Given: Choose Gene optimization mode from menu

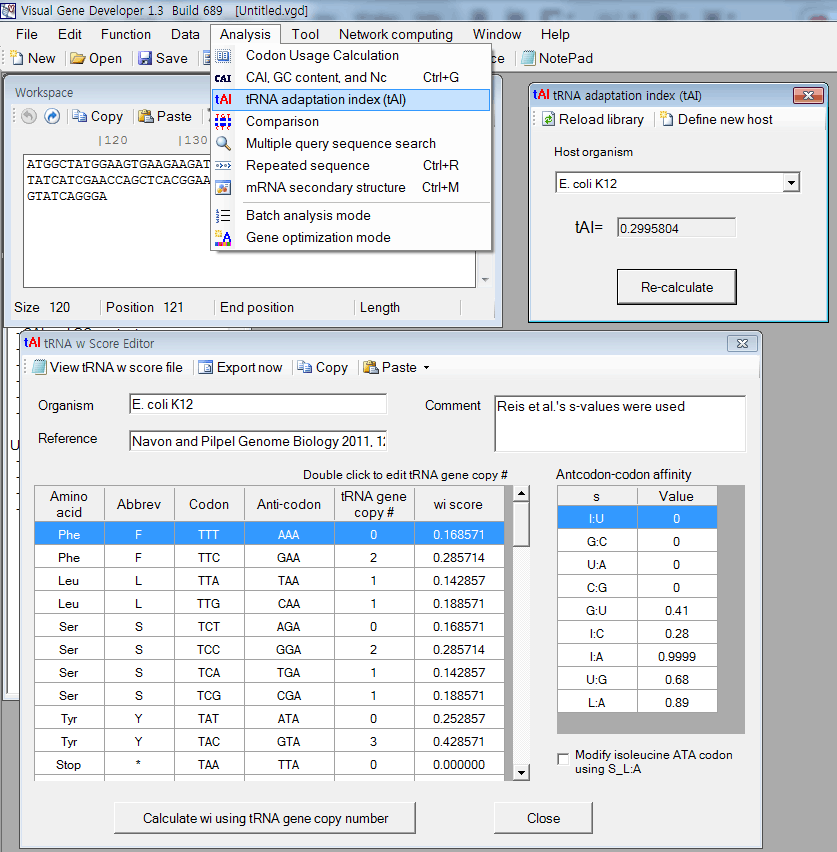Looking at the screenshot, I should click(x=318, y=237).
